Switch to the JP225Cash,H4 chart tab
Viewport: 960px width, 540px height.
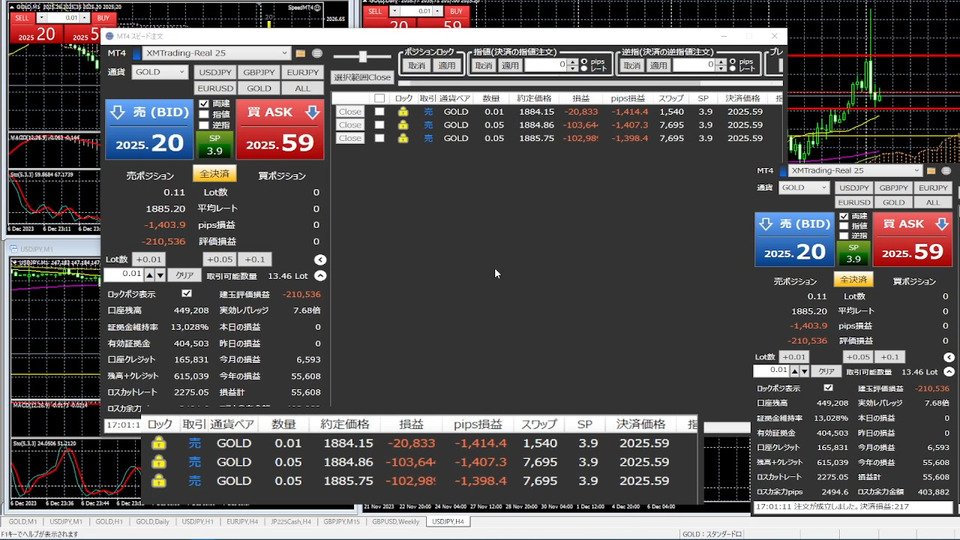point(291,522)
